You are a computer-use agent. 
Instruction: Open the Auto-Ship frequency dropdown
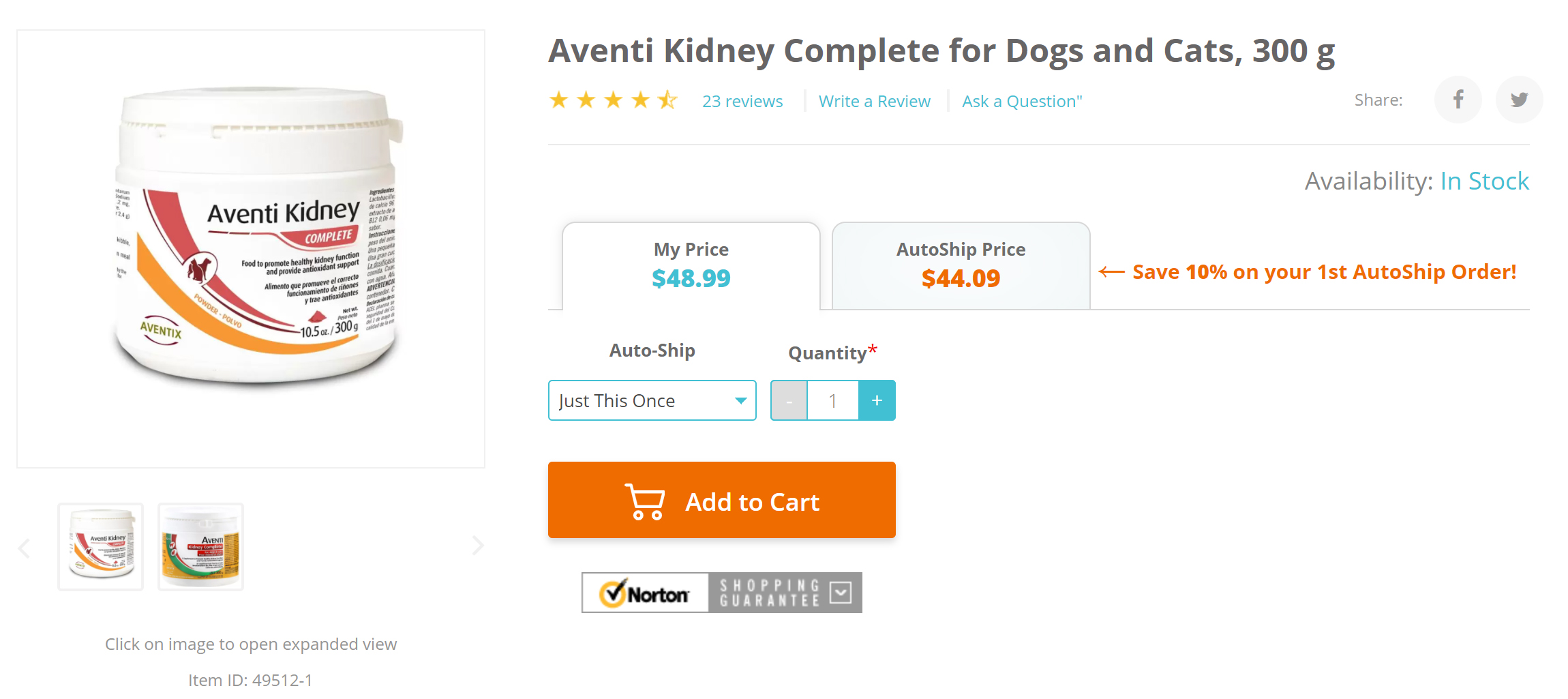point(652,401)
